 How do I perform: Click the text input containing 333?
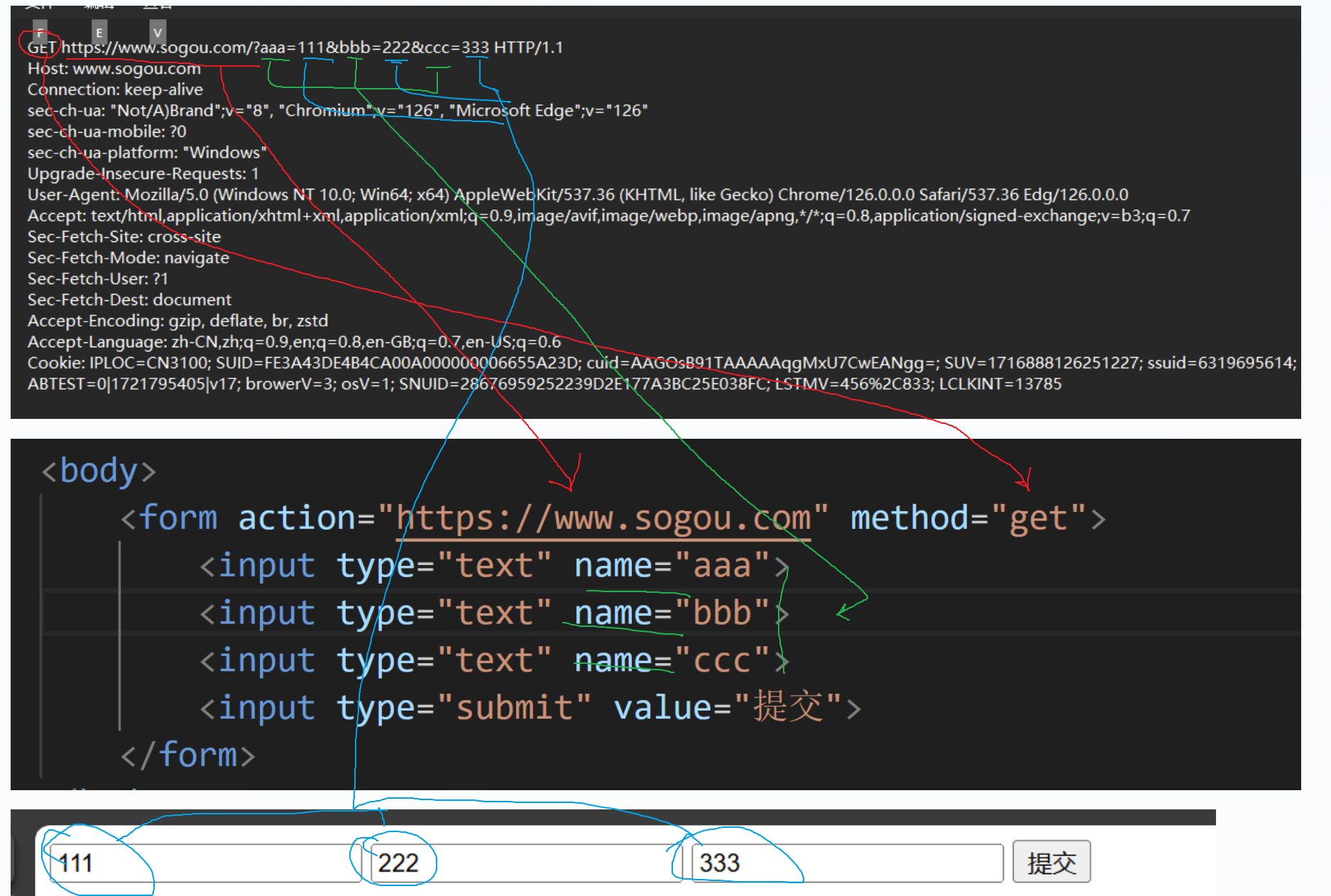848,863
